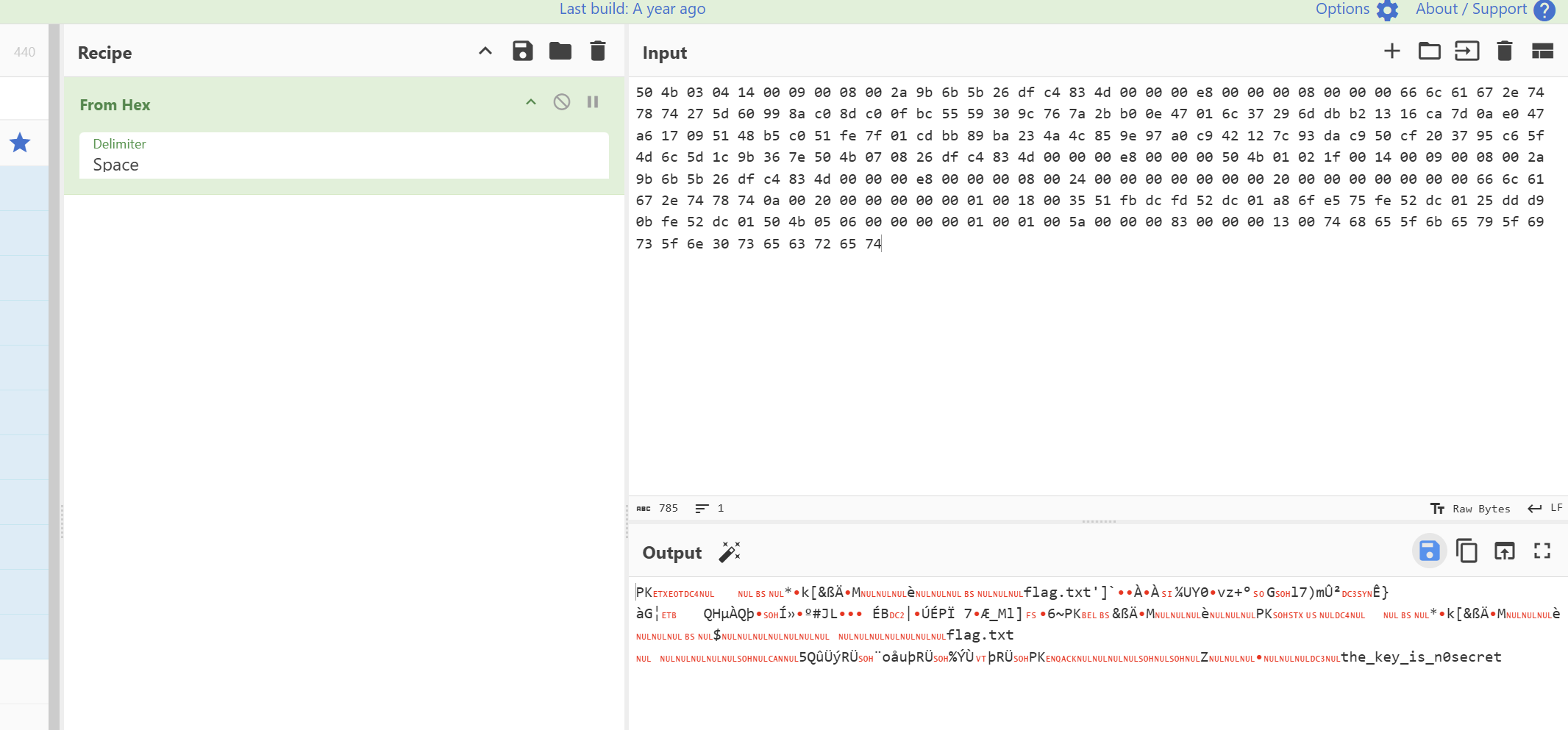Click the Magic wand in Output
The image size is (1568, 730).
730,552
